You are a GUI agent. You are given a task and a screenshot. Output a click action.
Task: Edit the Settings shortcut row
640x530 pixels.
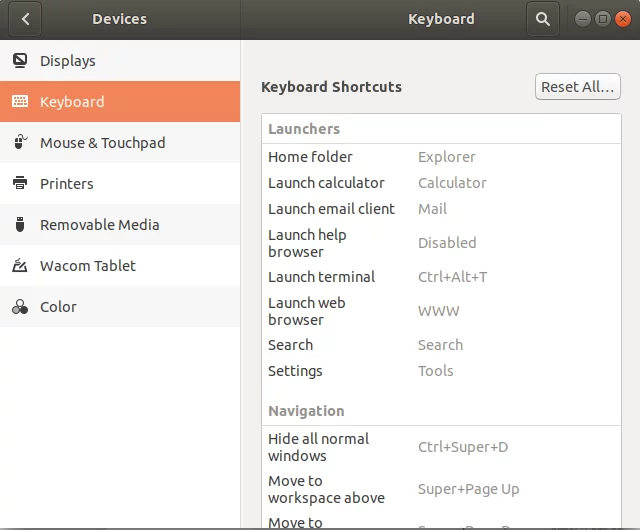441,371
